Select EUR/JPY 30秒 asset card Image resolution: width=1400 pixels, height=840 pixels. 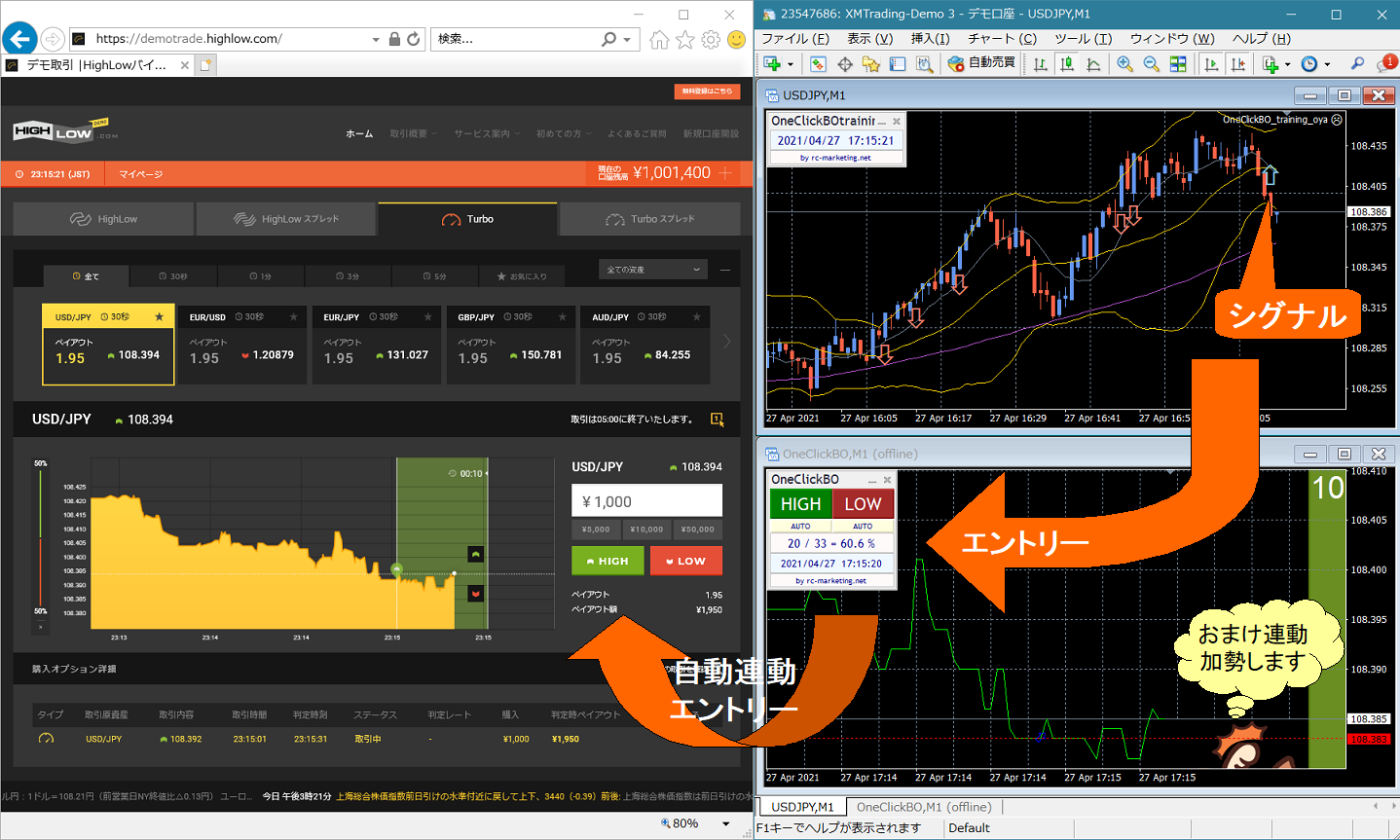376,344
